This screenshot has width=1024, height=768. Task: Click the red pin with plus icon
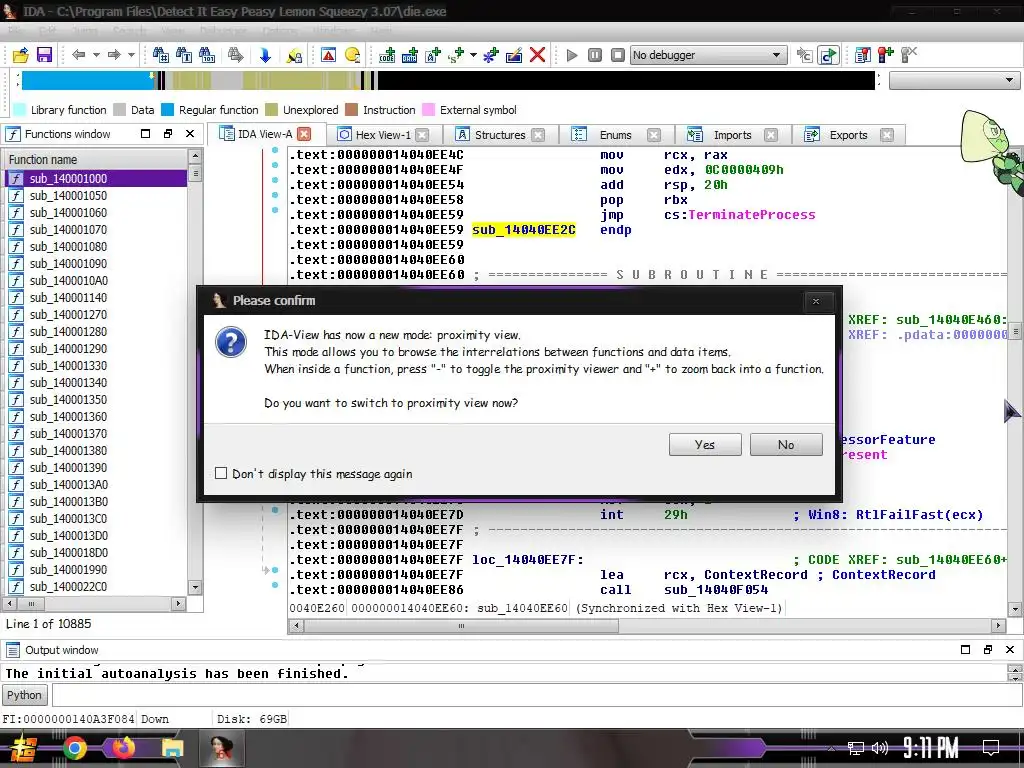[886, 55]
